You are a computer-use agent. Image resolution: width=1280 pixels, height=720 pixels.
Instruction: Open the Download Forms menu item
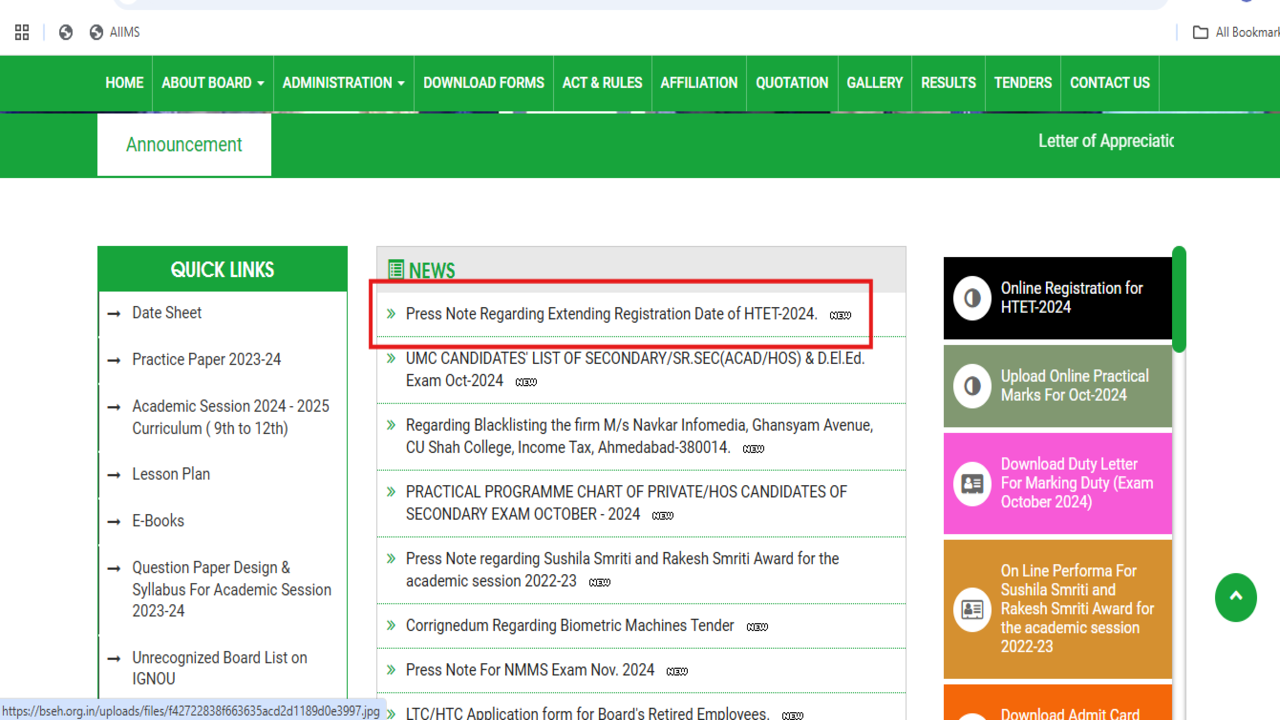click(483, 83)
